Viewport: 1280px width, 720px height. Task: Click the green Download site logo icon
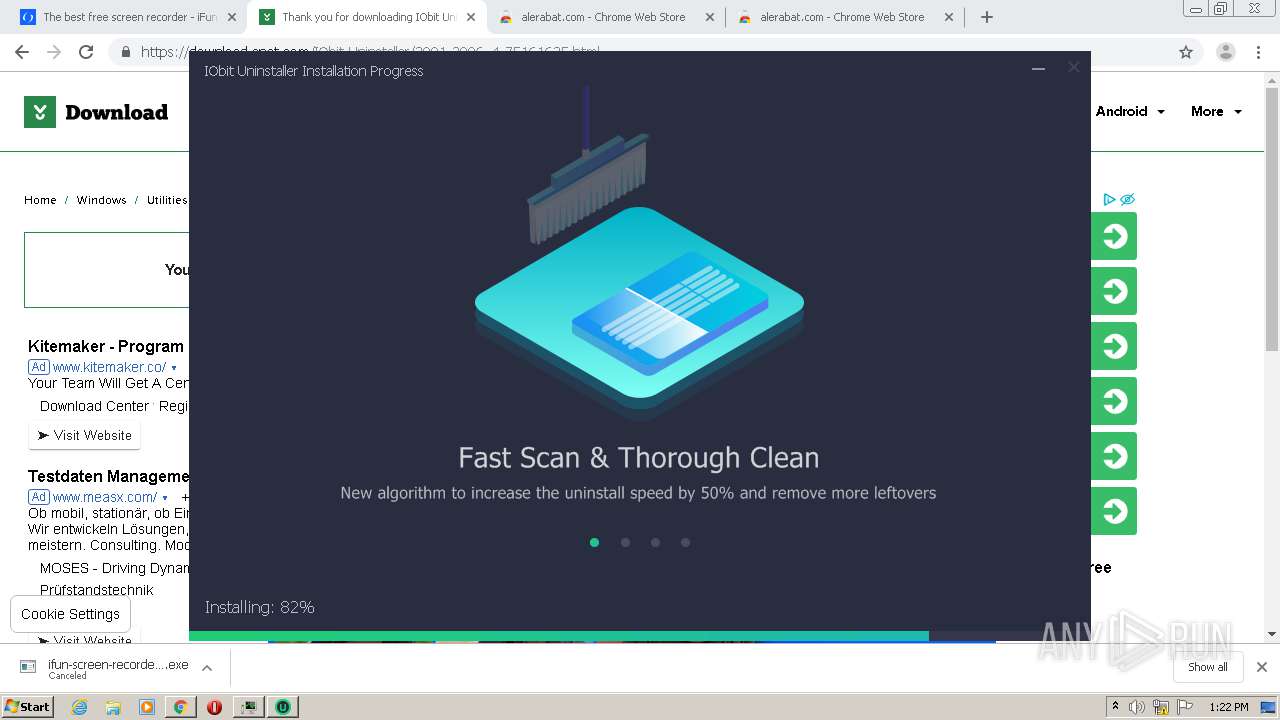[40, 112]
